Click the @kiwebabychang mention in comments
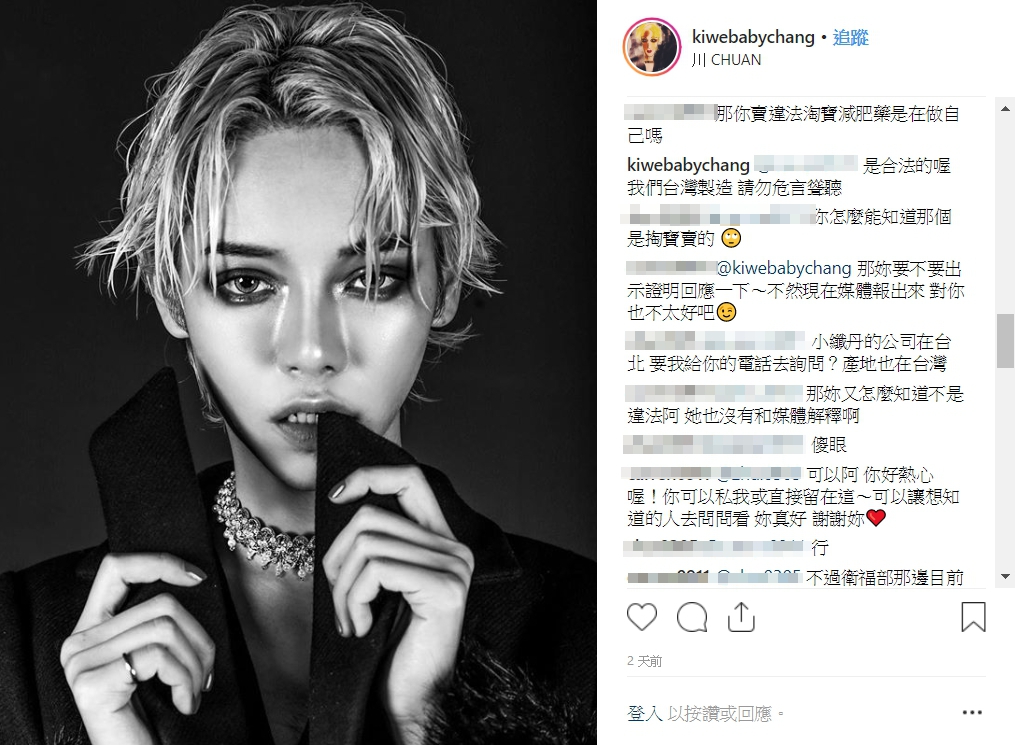Screen dimensions: 1015x745 [x=784, y=268]
